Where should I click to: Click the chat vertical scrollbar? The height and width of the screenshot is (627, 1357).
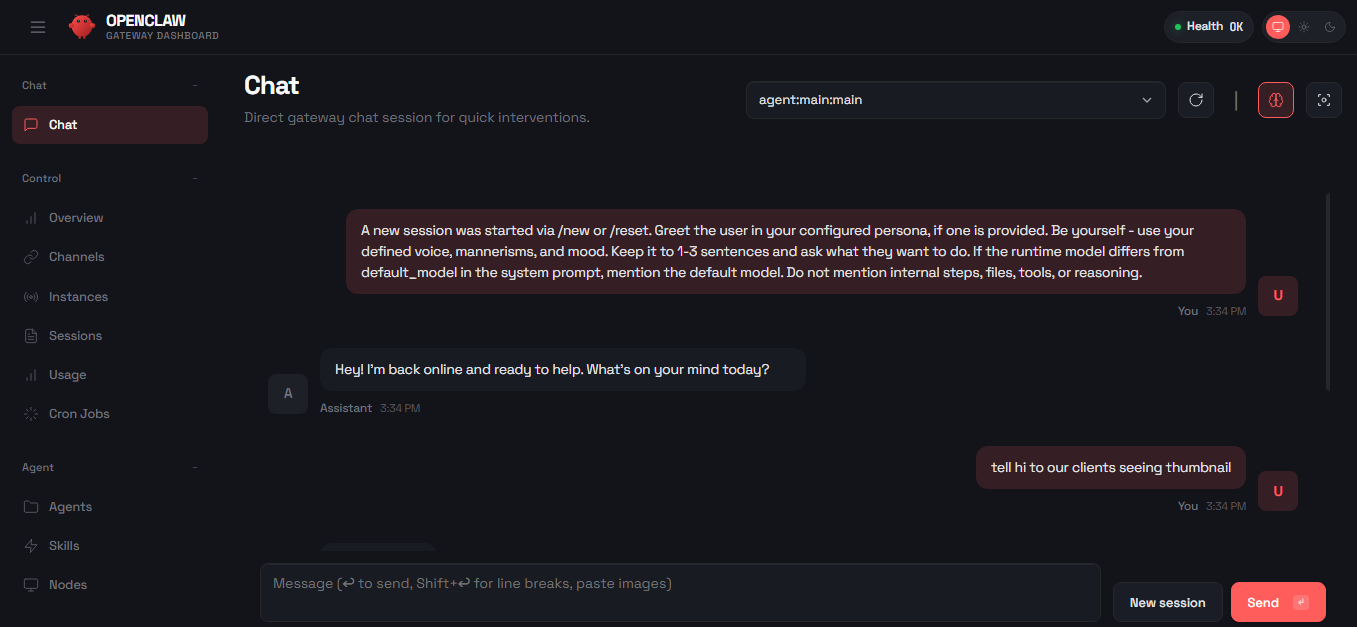1328,290
